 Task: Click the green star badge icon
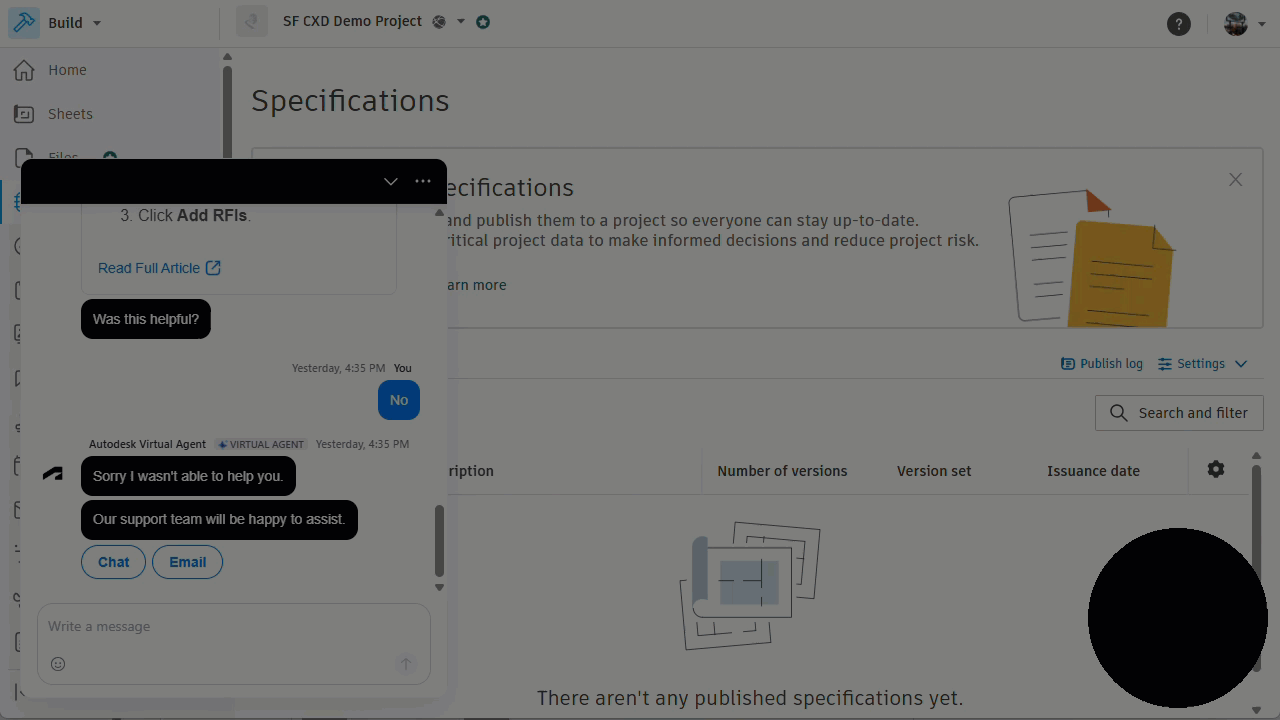coord(483,22)
